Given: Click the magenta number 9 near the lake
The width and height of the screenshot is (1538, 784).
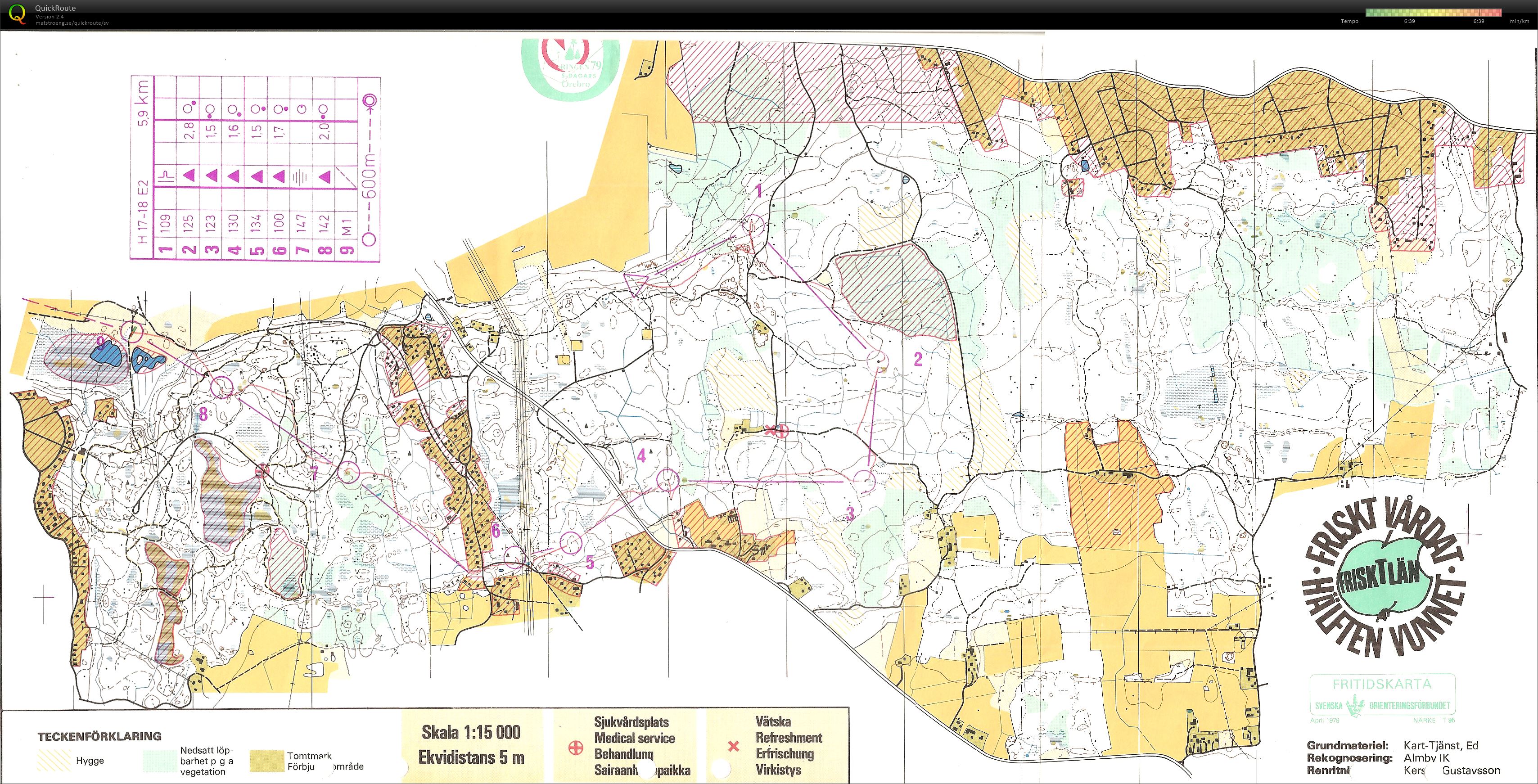Looking at the screenshot, I should [101, 343].
